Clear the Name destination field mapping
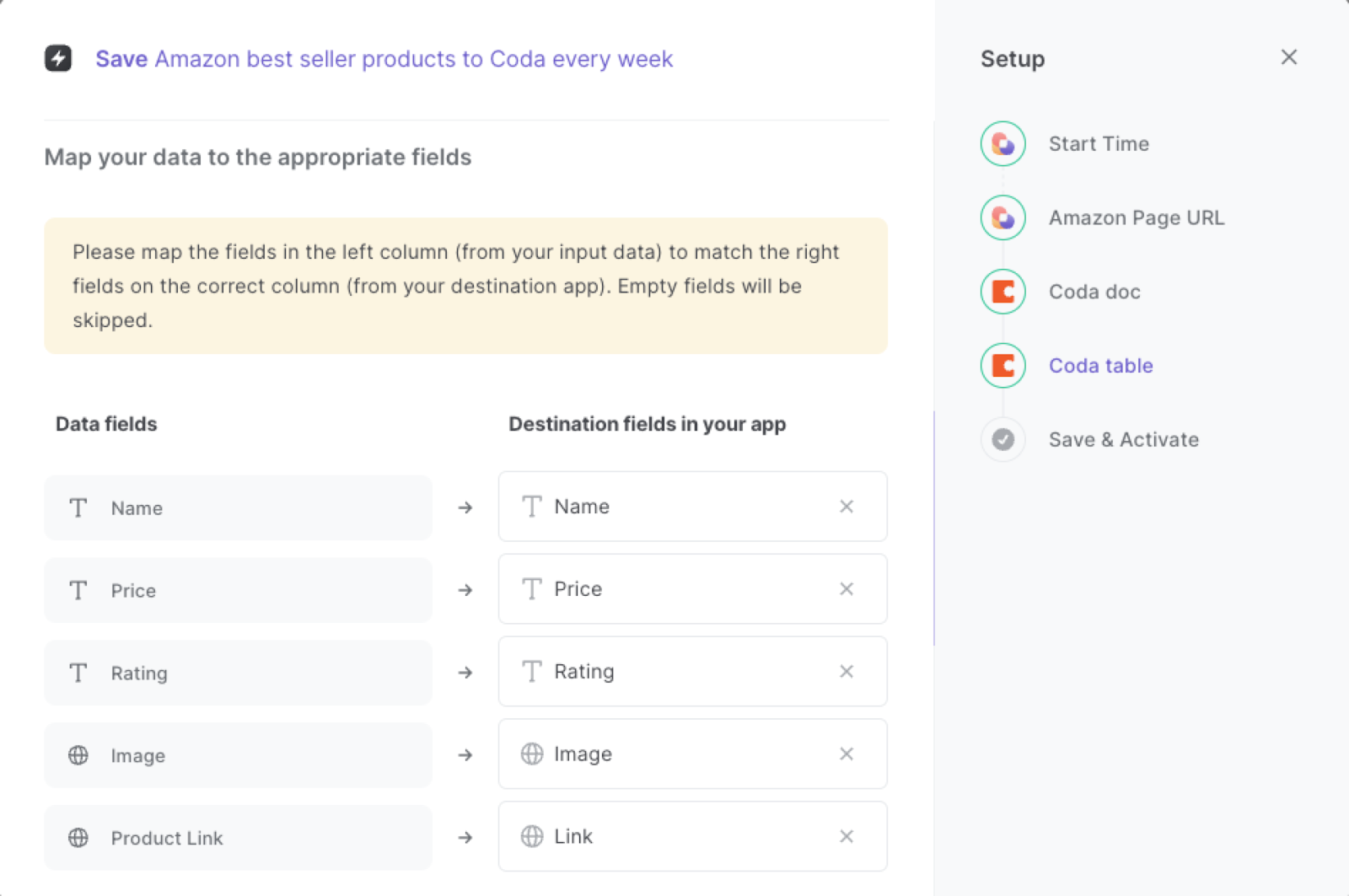 pos(846,506)
